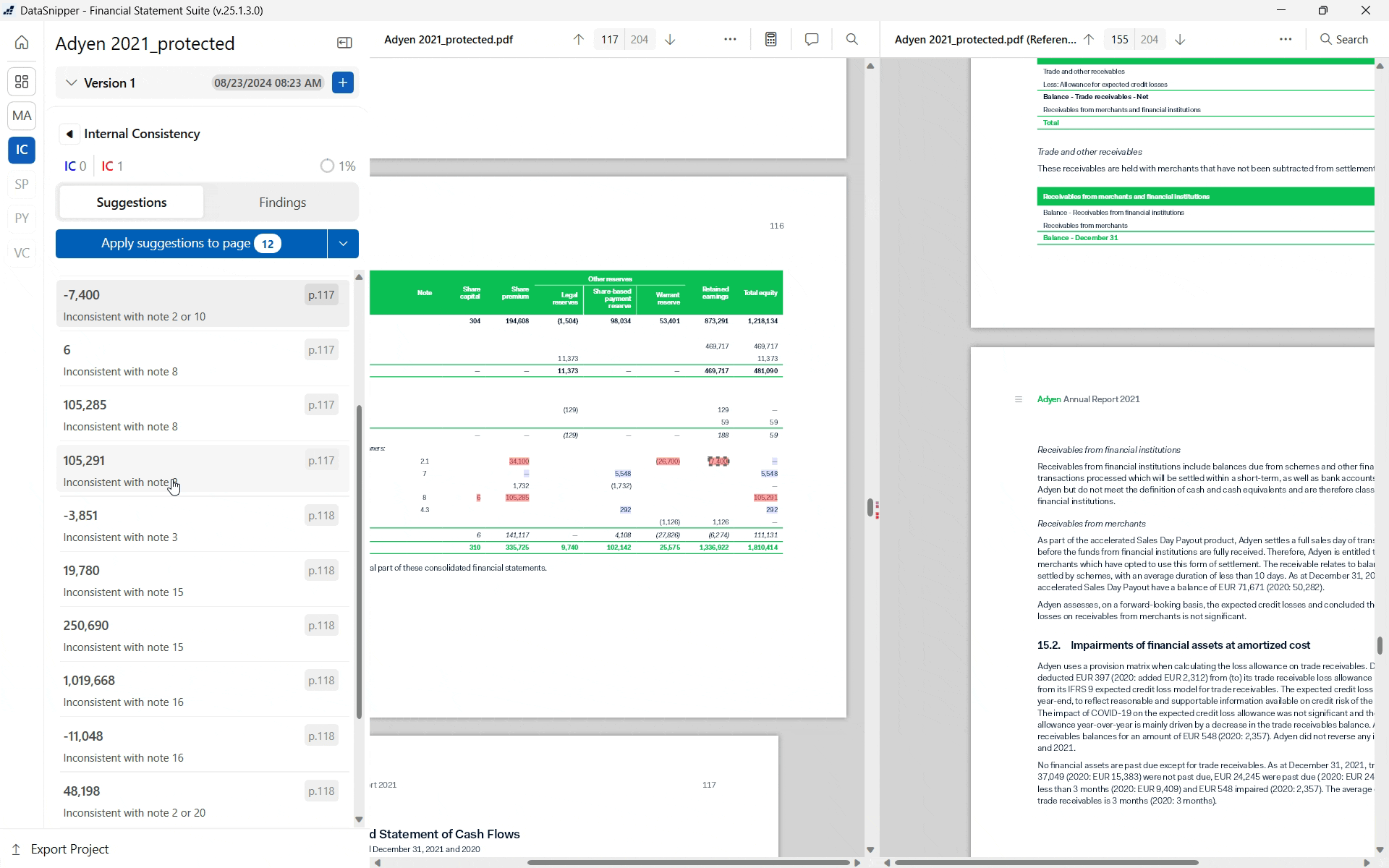Viewport: 1389px width, 868px height.
Task: Click the Search button in reference viewer
Action: tap(1344, 40)
